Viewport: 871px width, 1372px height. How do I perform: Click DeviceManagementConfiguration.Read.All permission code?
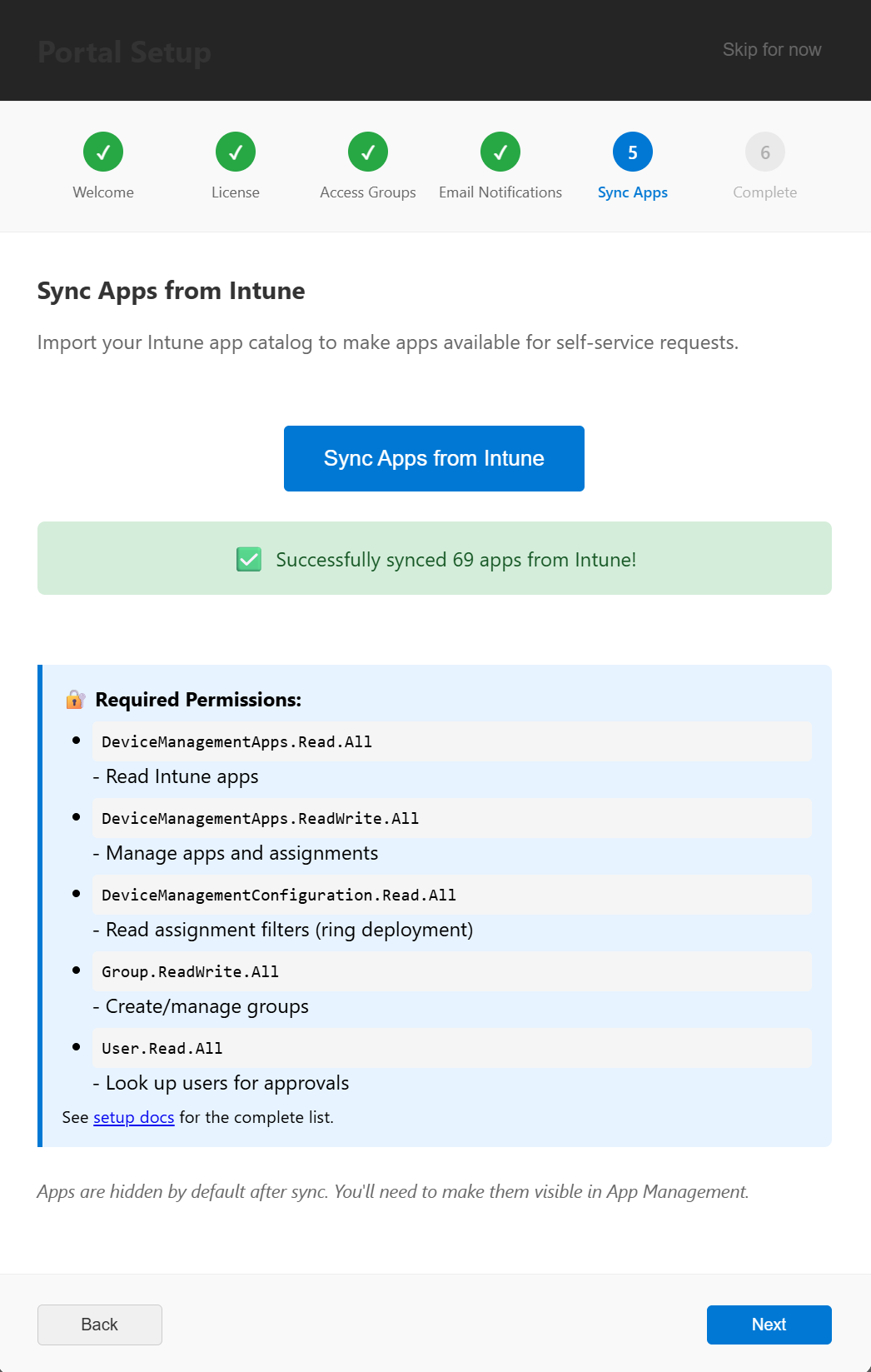(452, 895)
